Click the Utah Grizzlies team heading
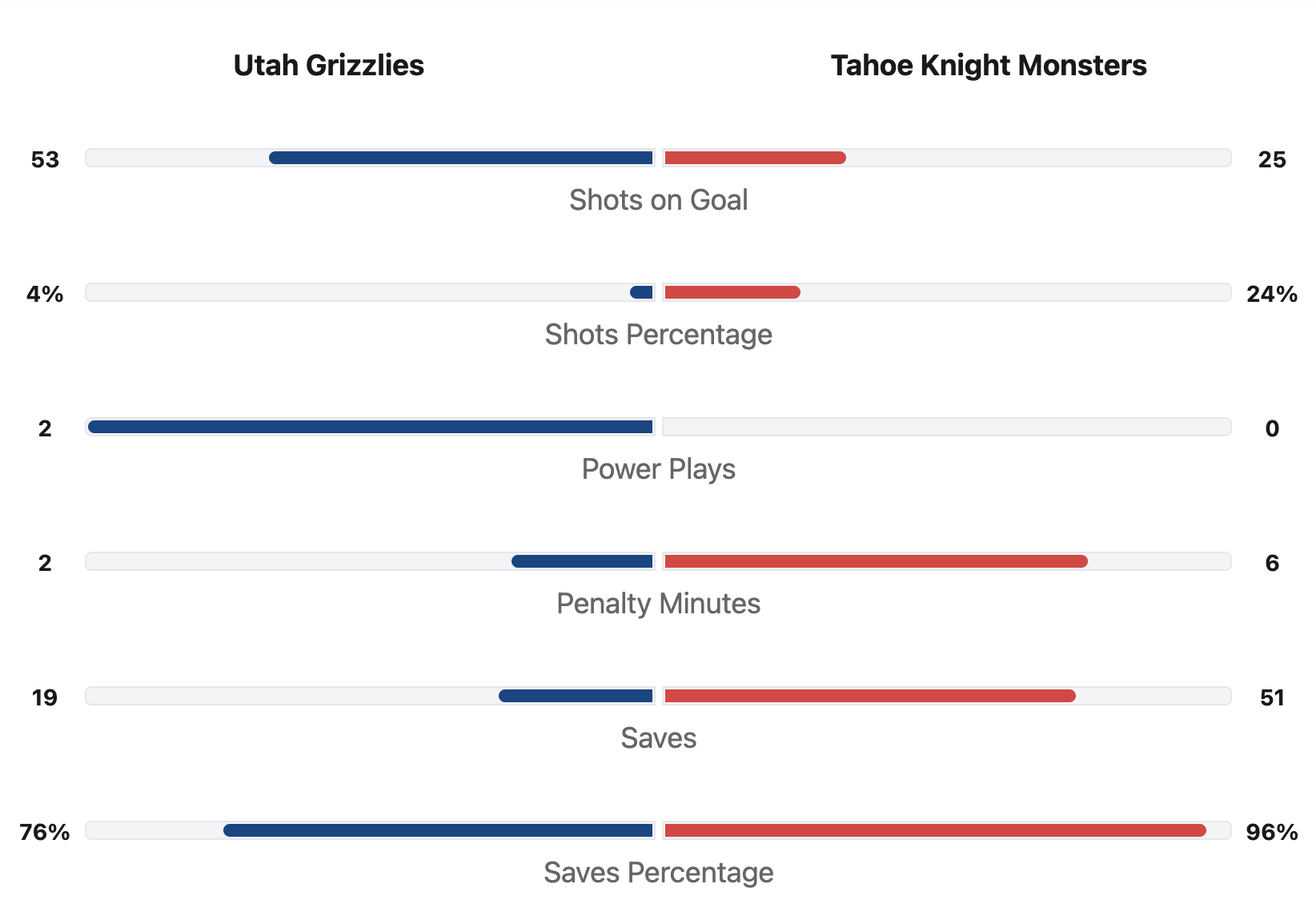The image size is (1316, 904). point(328,66)
